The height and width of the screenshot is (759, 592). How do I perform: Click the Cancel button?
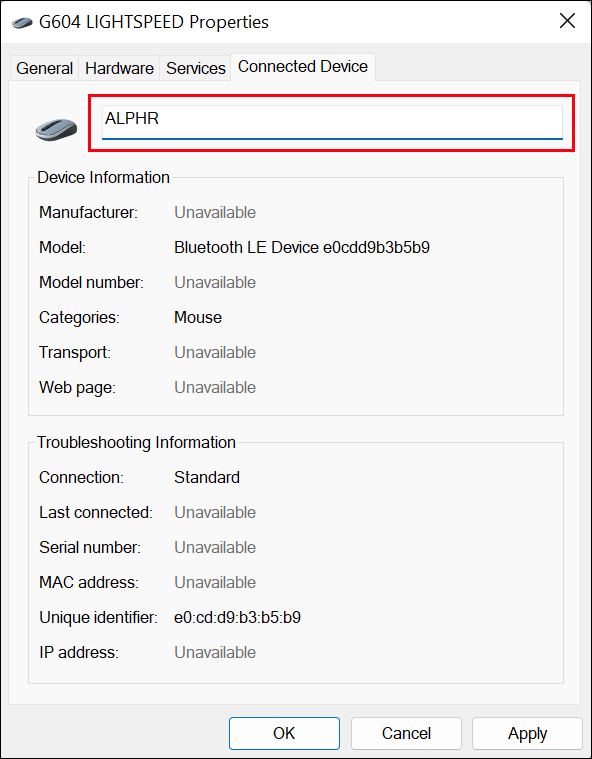[x=406, y=733]
